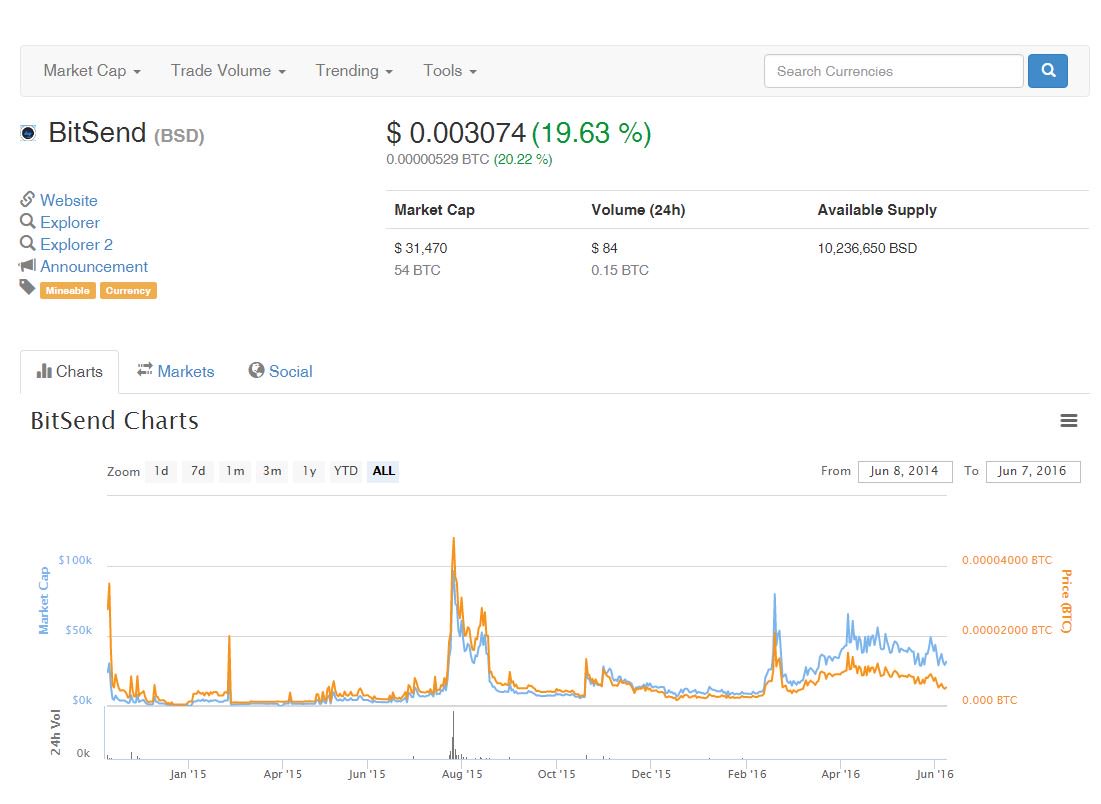Open the Website link
1101x804 pixels.
pos(69,200)
